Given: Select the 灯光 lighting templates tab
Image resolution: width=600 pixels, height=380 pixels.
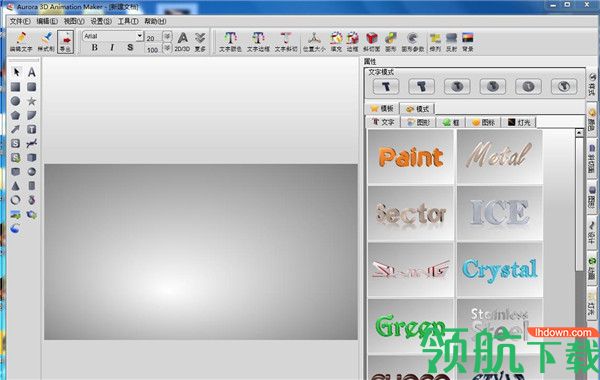Looking at the screenshot, I should (x=519, y=122).
